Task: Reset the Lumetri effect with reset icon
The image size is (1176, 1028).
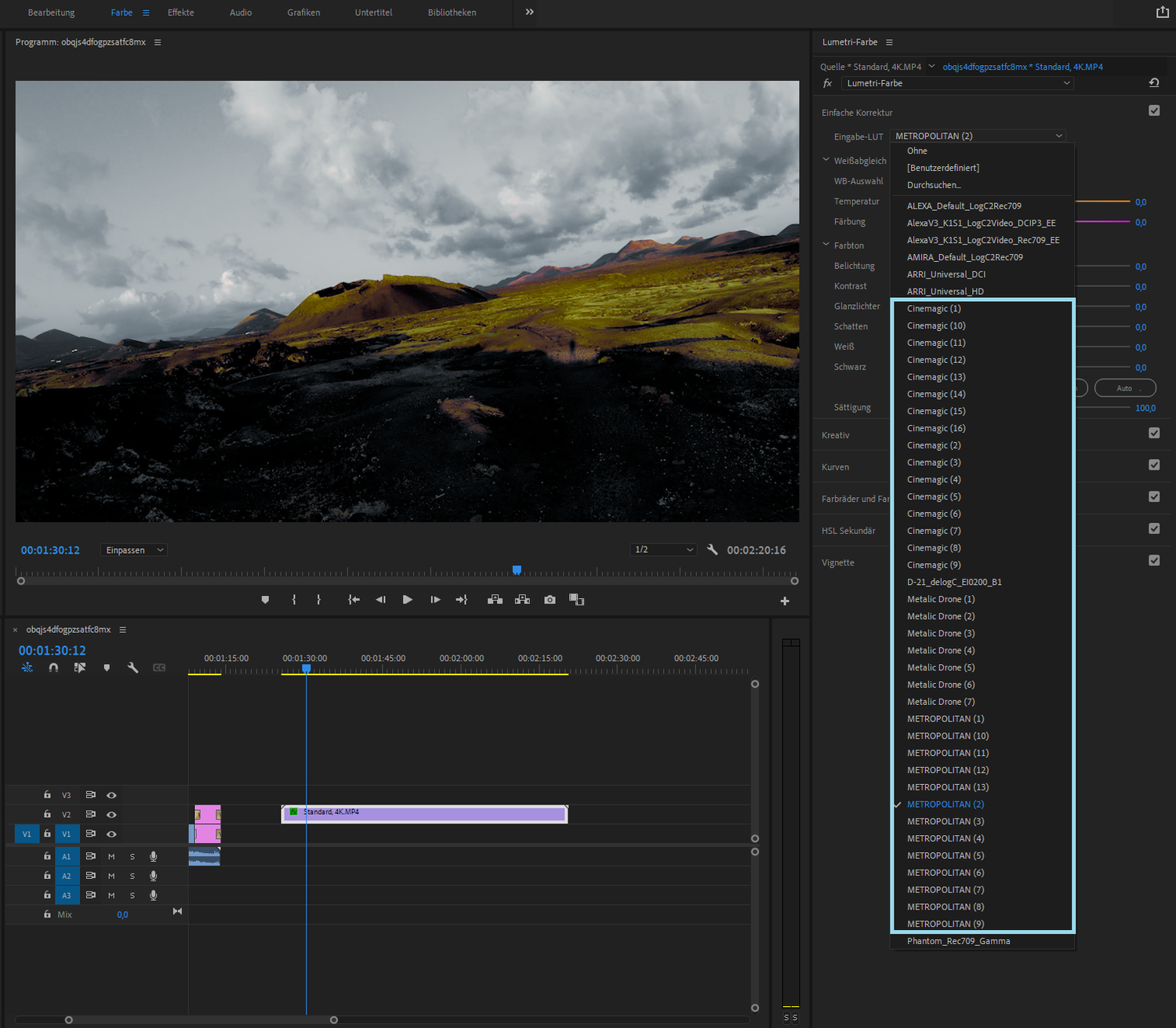Action: 1153,83
